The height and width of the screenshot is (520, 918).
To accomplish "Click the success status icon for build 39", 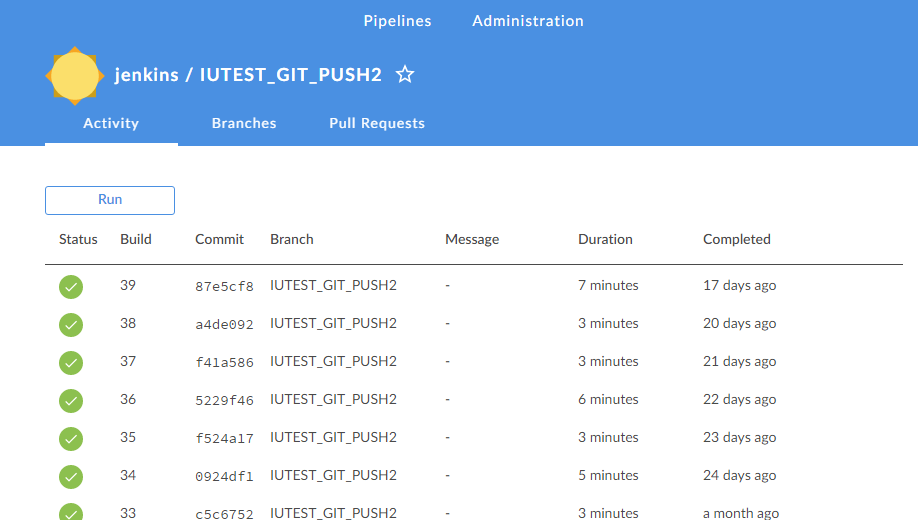I will [x=71, y=287].
